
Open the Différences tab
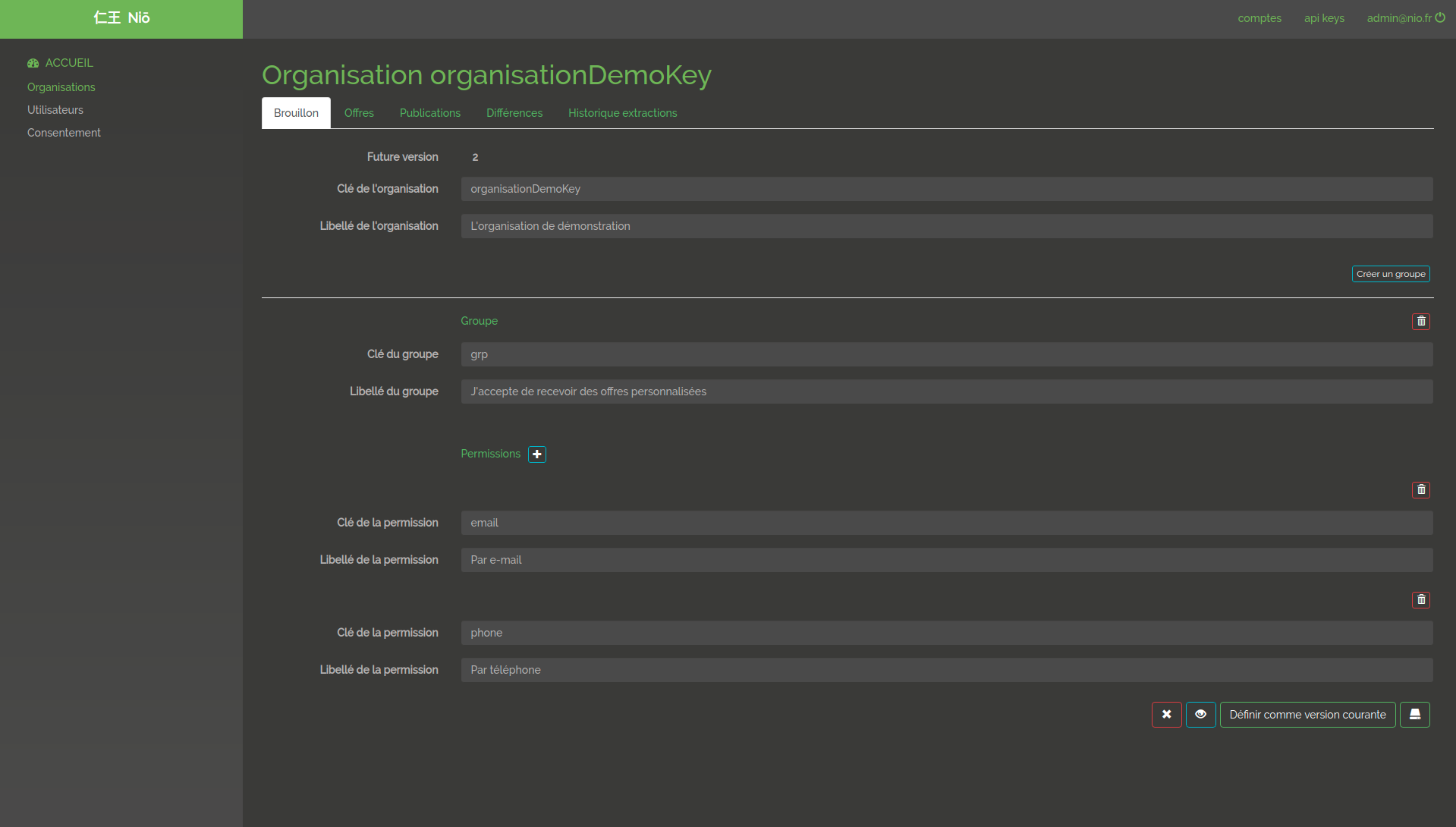coord(514,113)
